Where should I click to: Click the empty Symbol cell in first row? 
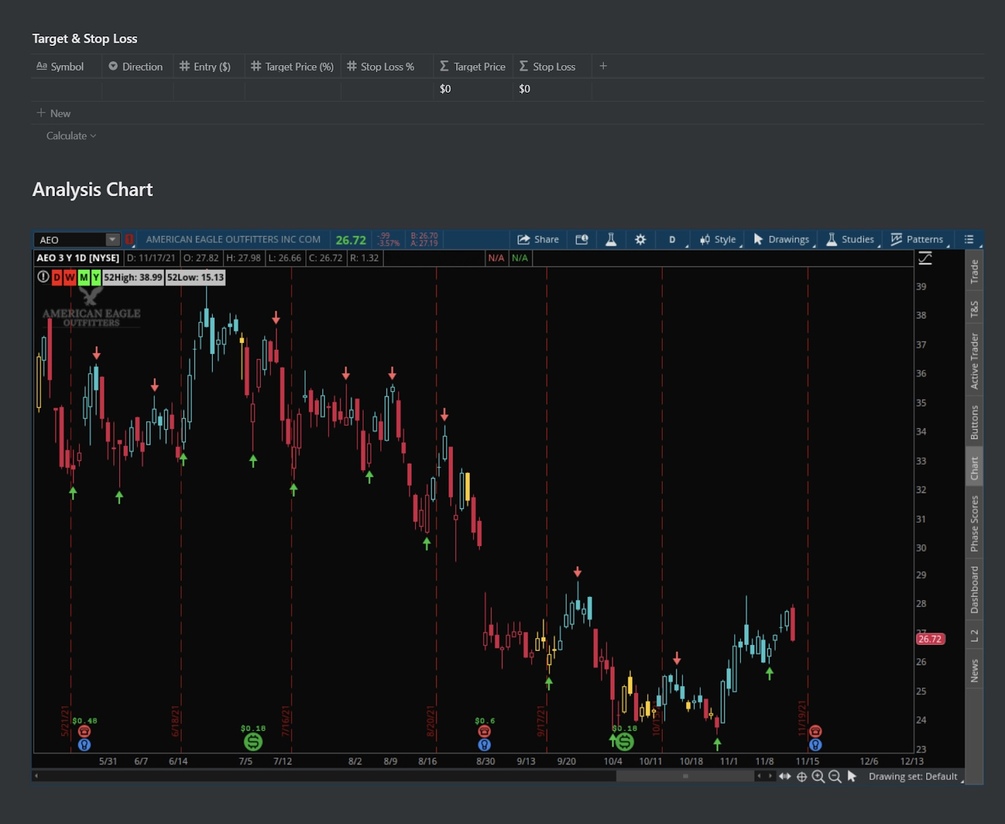pyautogui.click(x=67, y=89)
